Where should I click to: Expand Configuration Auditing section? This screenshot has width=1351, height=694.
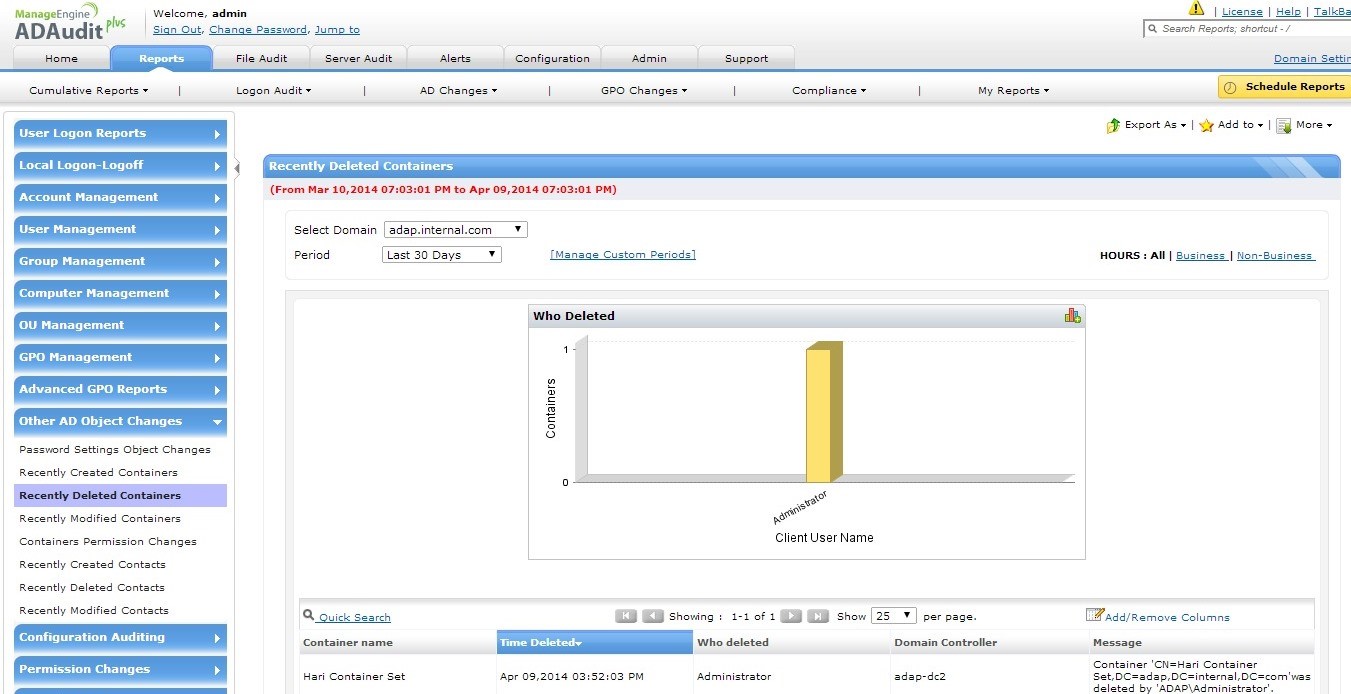coord(121,638)
